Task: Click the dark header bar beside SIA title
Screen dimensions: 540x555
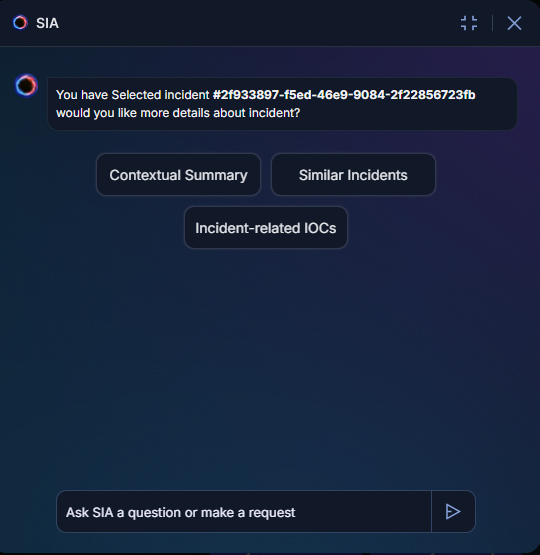Action: [x=258, y=23]
